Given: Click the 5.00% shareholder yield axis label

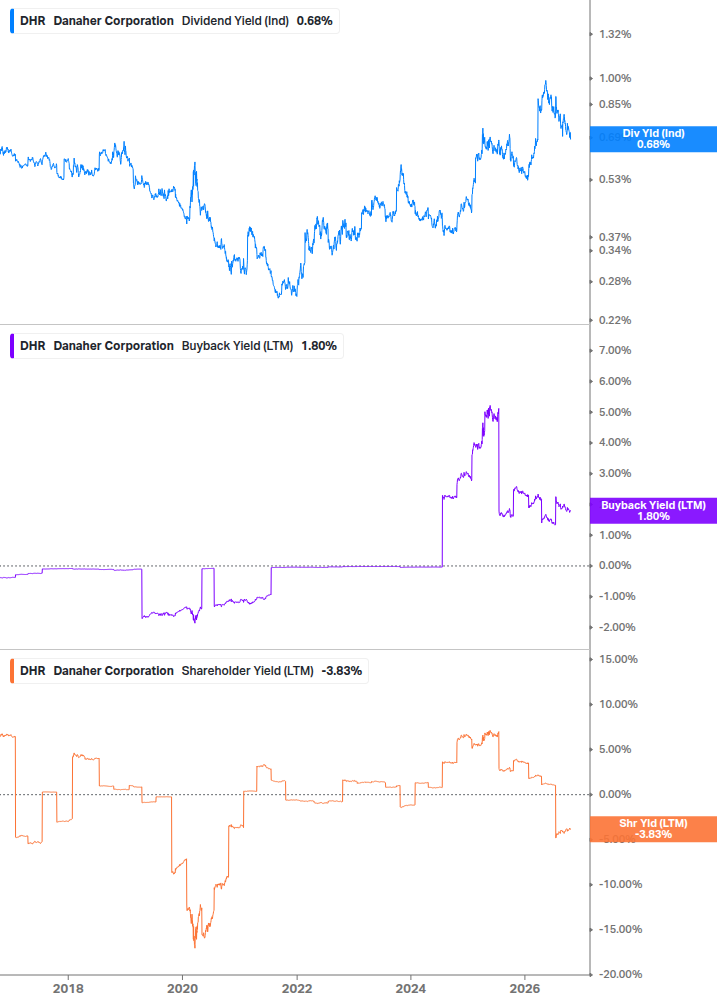Looking at the screenshot, I should pyautogui.click(x=615, y=749).
